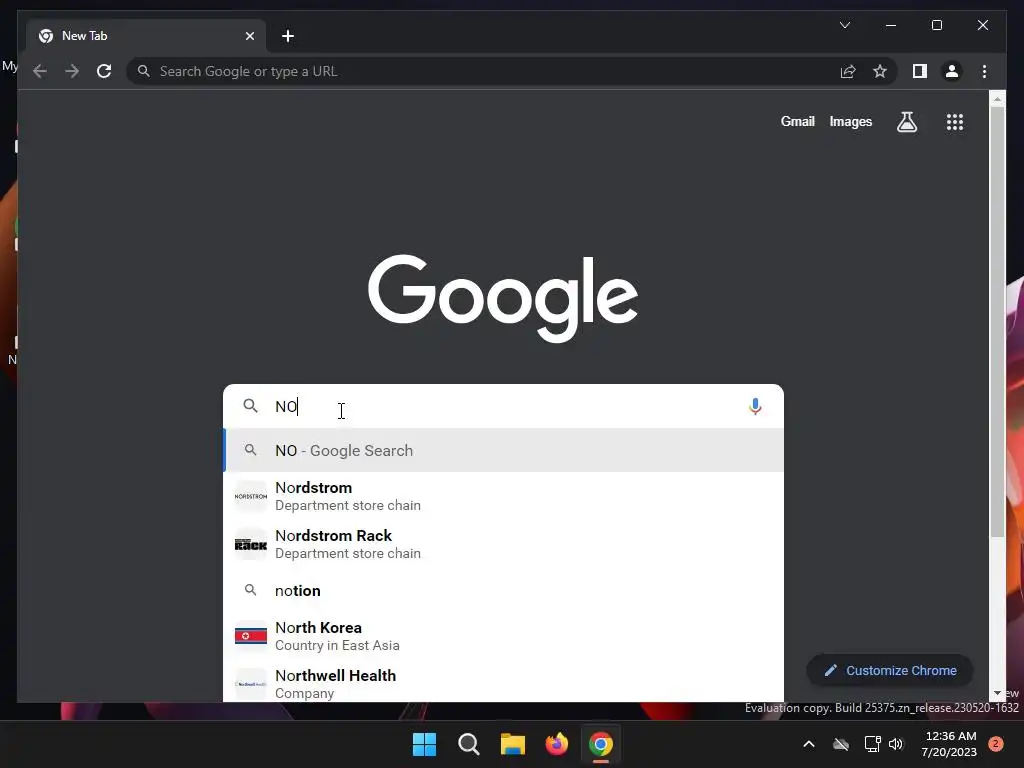Click the Google logo
The height and width of the screenshot is (768, 1024).
coord(503,298)
